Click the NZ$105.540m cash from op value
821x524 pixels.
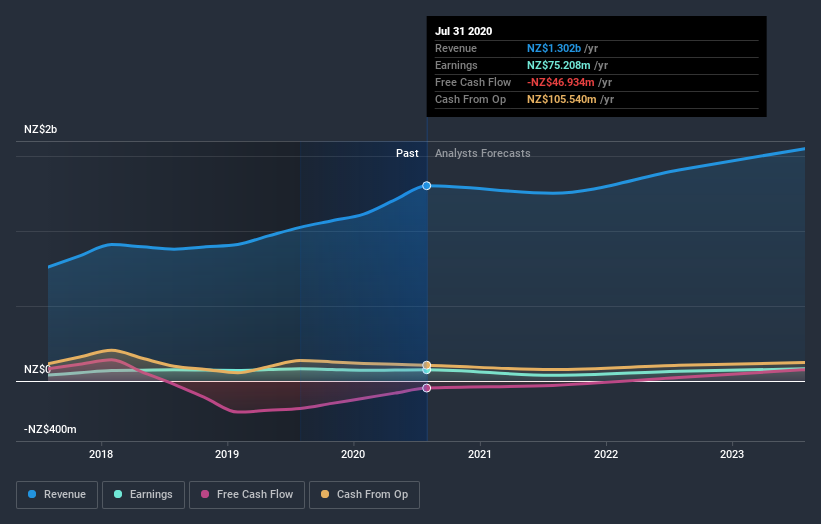pos(562,99)
